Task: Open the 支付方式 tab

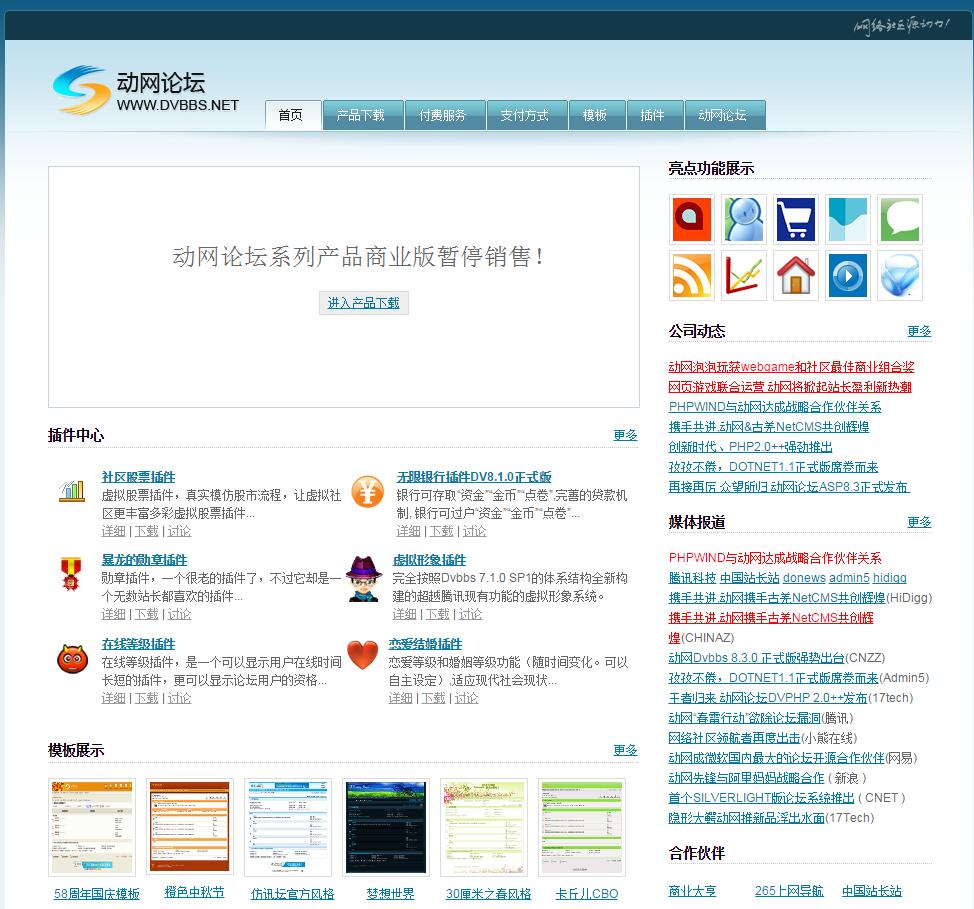Action: [x=527, y=115]
